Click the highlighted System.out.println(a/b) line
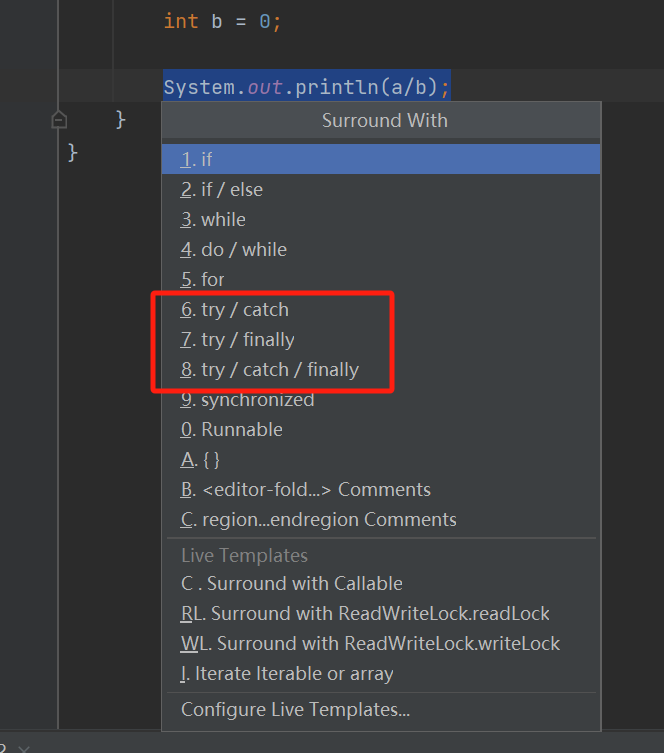Screen dimensions: 664x753 click(306, 86)
